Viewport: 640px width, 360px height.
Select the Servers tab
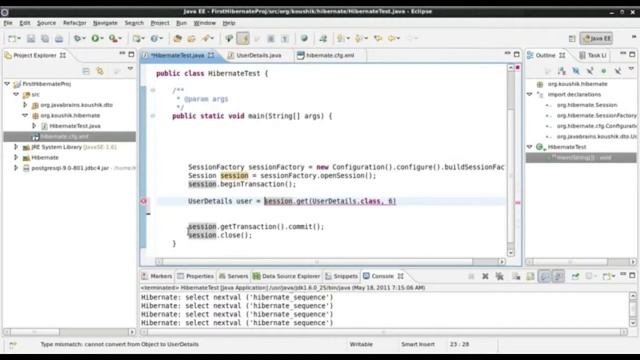[x=233, y=276]
